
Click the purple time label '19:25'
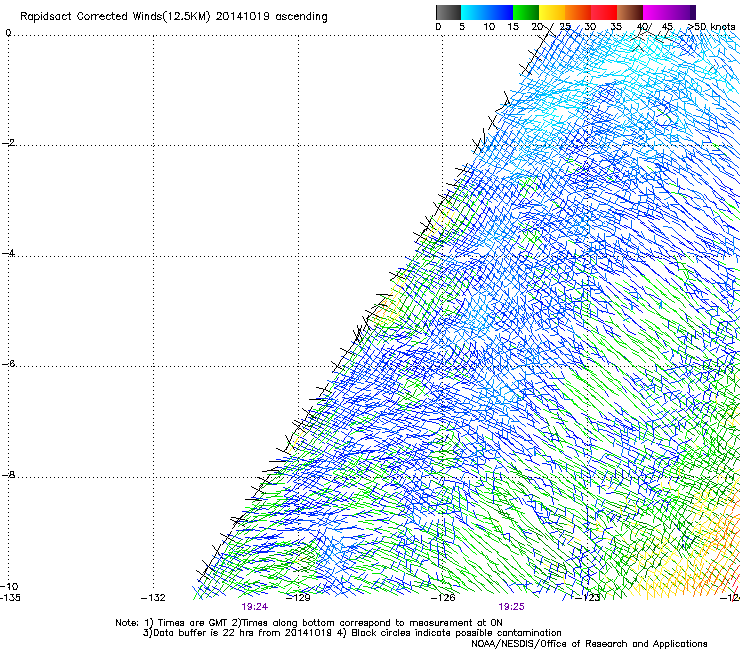click(512, 607)
